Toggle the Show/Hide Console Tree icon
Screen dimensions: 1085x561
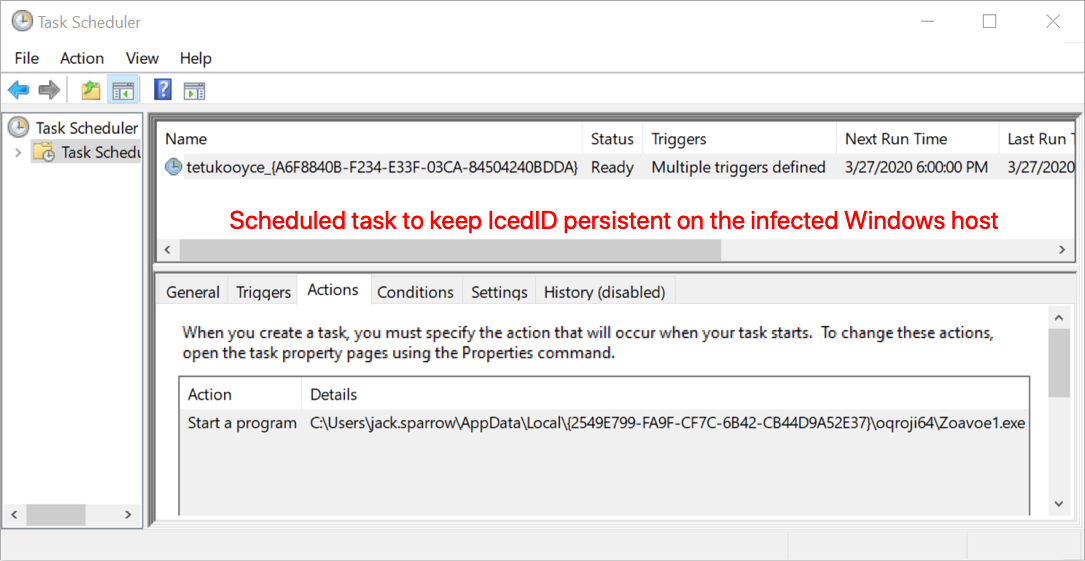122,89
